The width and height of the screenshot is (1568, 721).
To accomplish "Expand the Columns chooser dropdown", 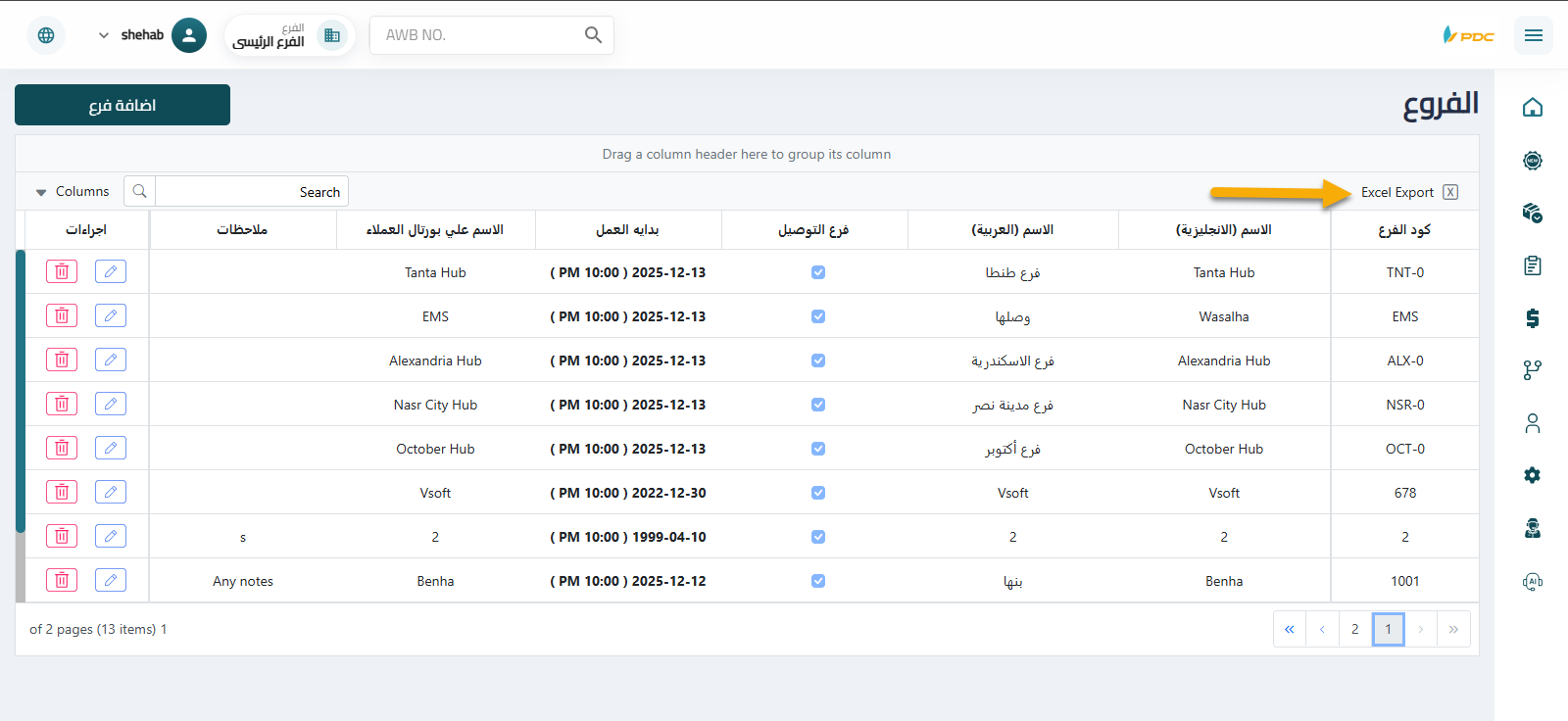I will [x=73, y=192].
